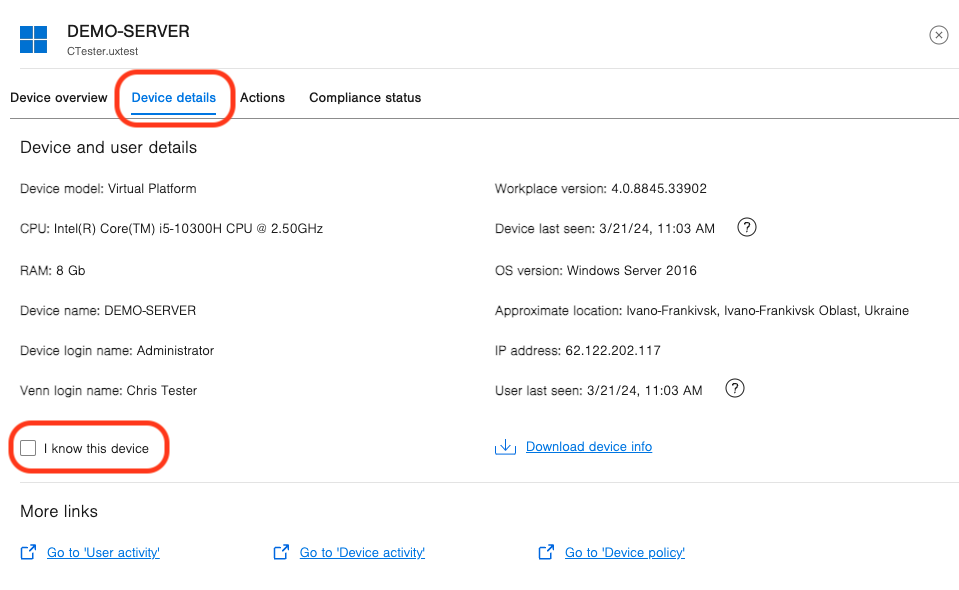This screenshot has width=959, height=590.
Task: Switch to the Device overview tab
Action: pyautogui.click(x=58, y=98)
